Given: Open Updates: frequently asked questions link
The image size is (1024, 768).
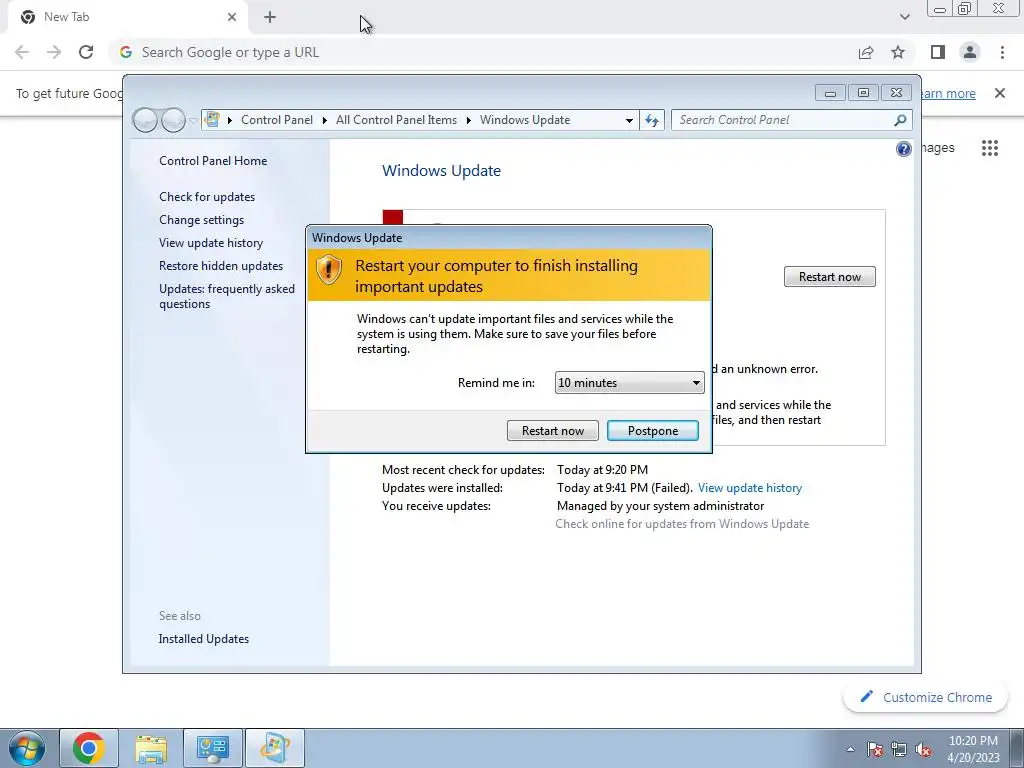Looking at the screenshot, I should click(227, 296).
